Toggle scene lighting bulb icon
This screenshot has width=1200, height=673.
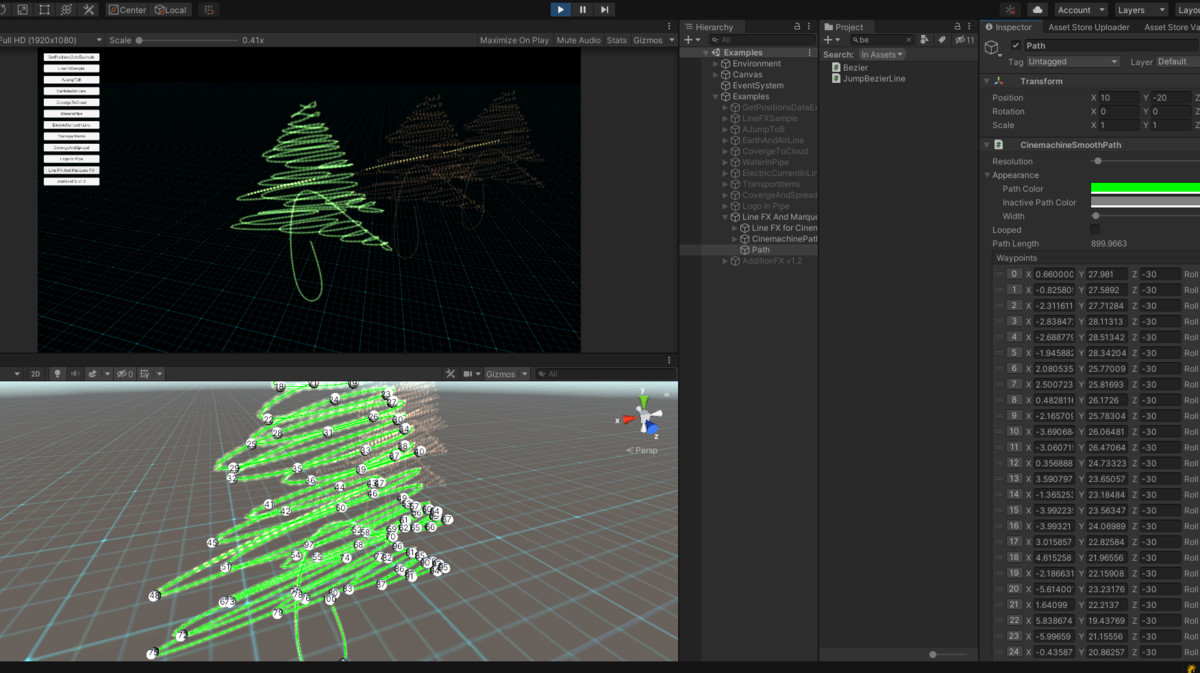pyautogui.click(x=57, y=374)
